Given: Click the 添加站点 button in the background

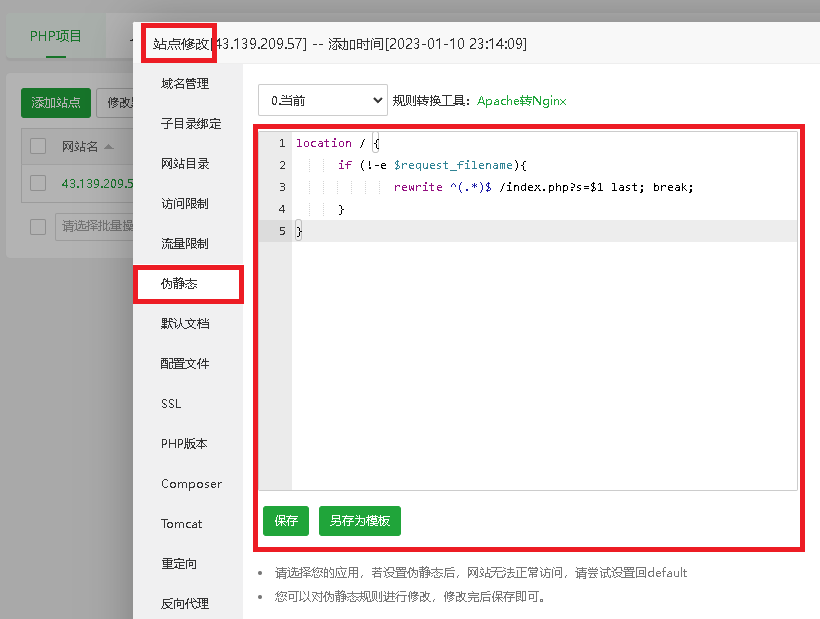Looking at the screenshot, I should [56, 102].
